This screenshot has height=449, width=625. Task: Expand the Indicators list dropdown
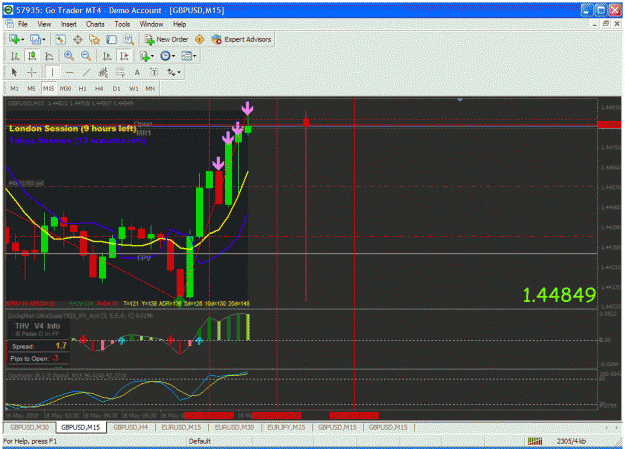[152, 56]
